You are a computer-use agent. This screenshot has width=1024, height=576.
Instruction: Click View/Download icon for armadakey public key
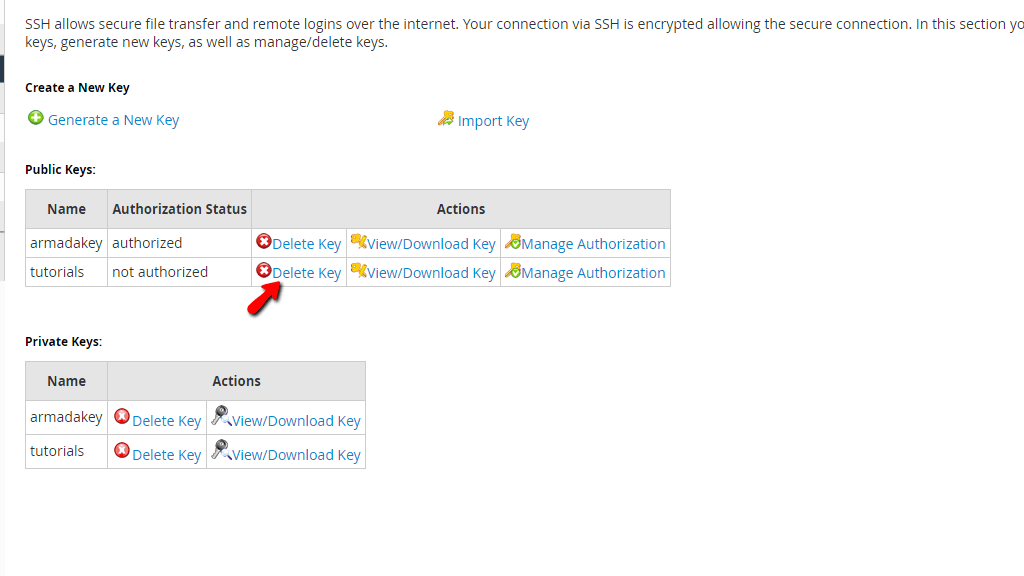pos(359,242)
